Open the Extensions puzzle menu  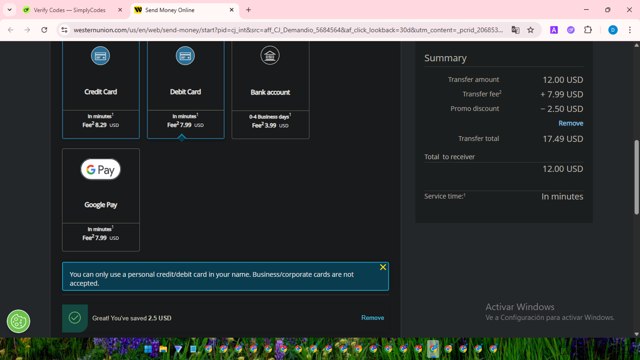coord(588,30)
